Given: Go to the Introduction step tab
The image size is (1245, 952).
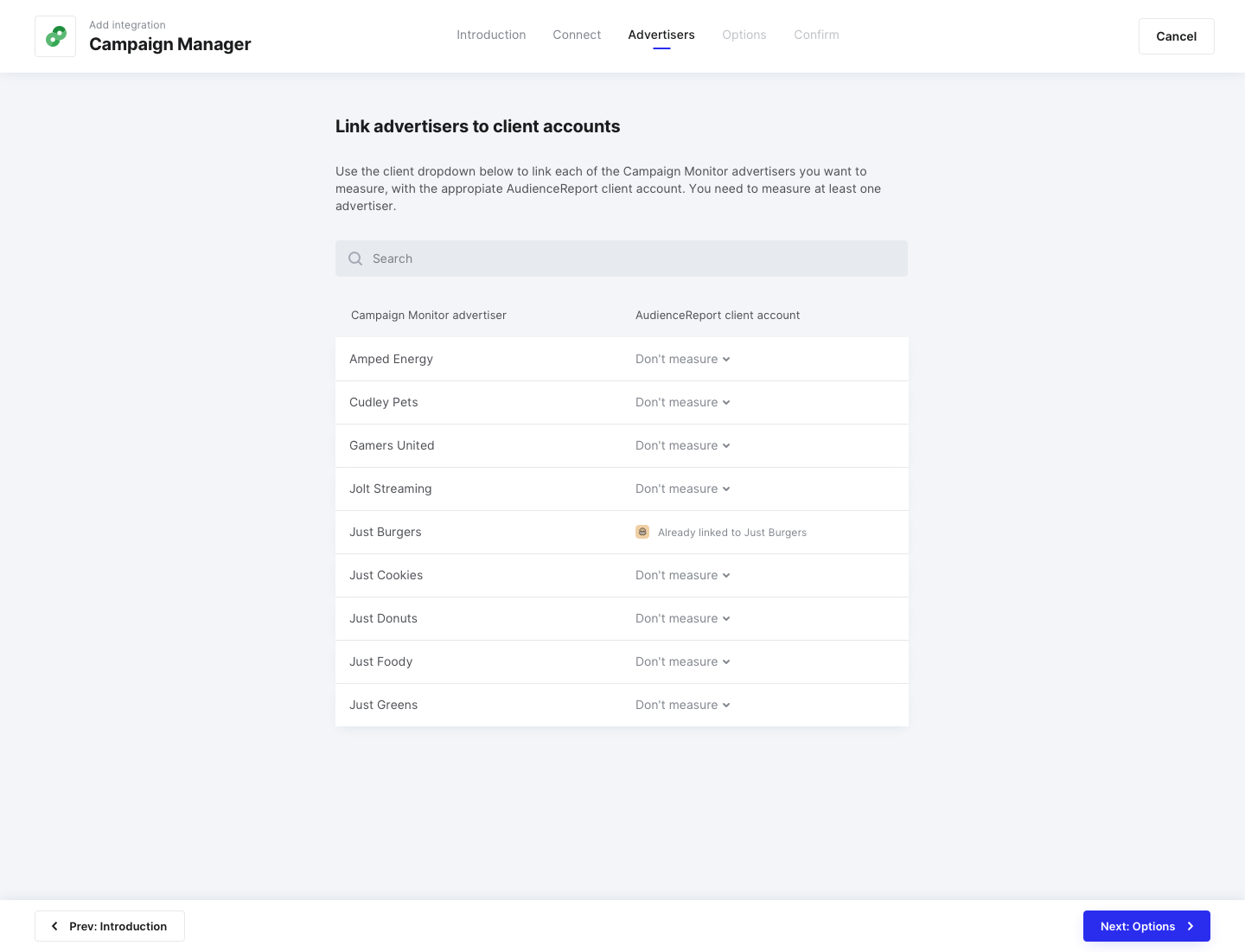Looking at the screenshot, I should (491, 35).
